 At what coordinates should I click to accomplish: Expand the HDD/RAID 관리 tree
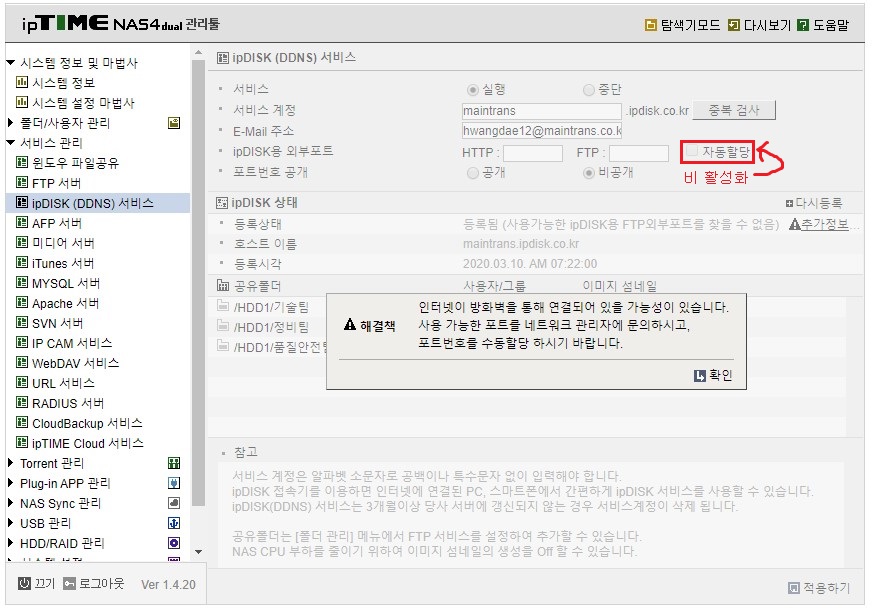point(10,543)
